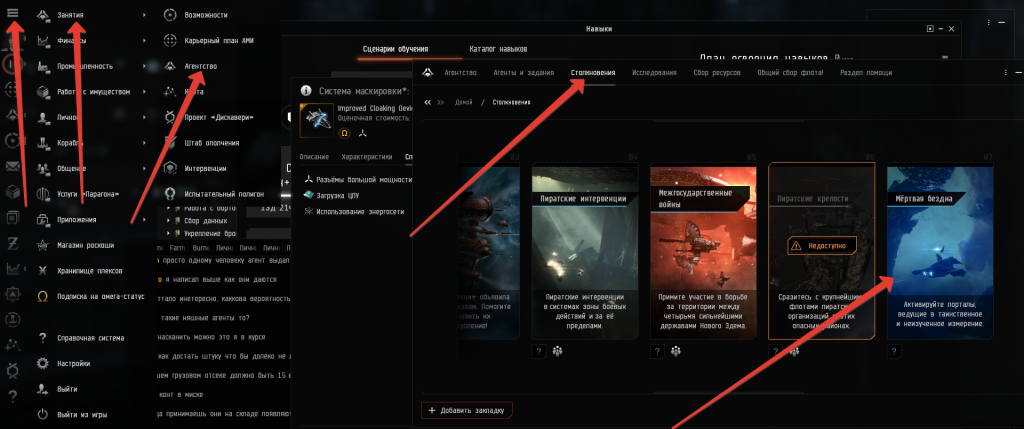The height and width of the screenshot is (429, 1024).
Task: Click fleet group icon under Пиратские интервенции card
Action: tap(556, 351)
